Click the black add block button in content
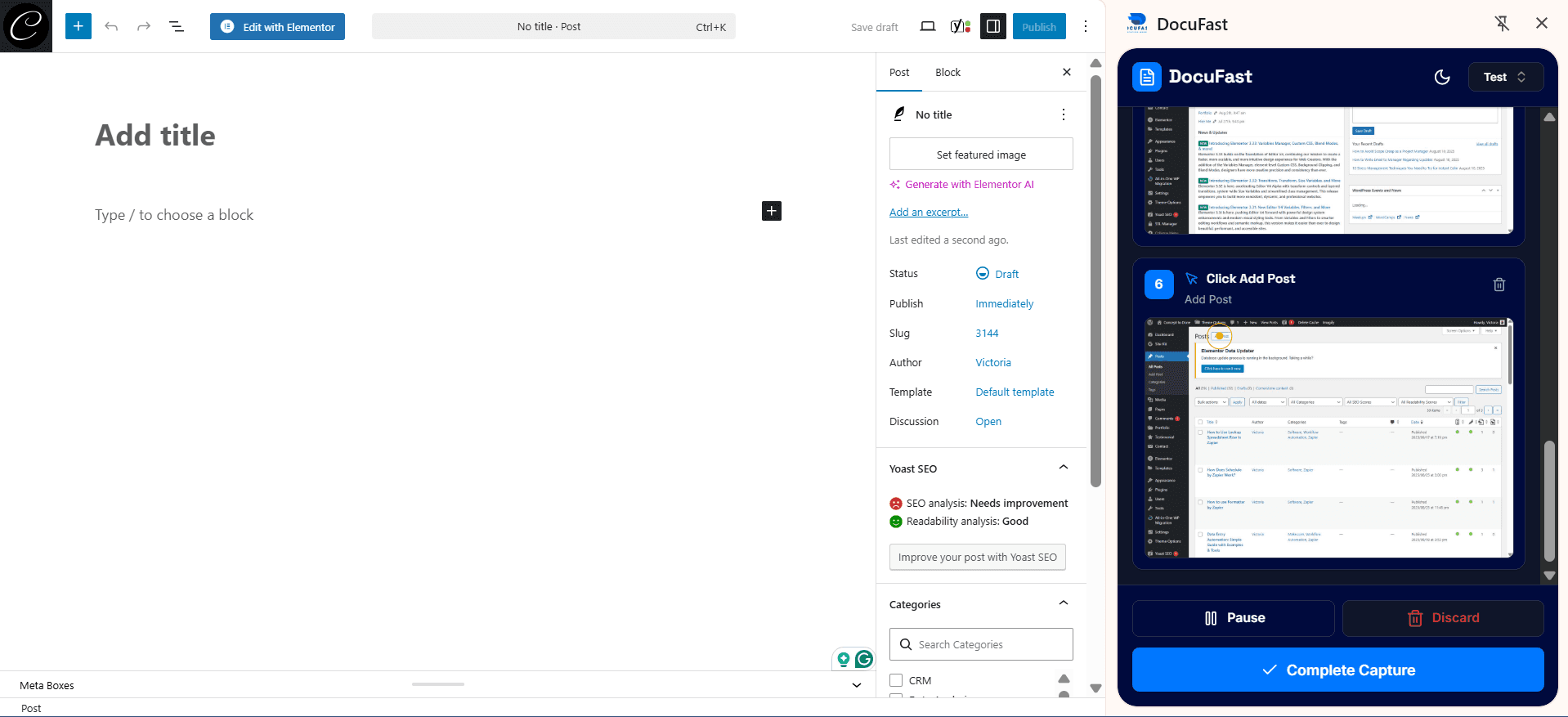 (772, 211)
